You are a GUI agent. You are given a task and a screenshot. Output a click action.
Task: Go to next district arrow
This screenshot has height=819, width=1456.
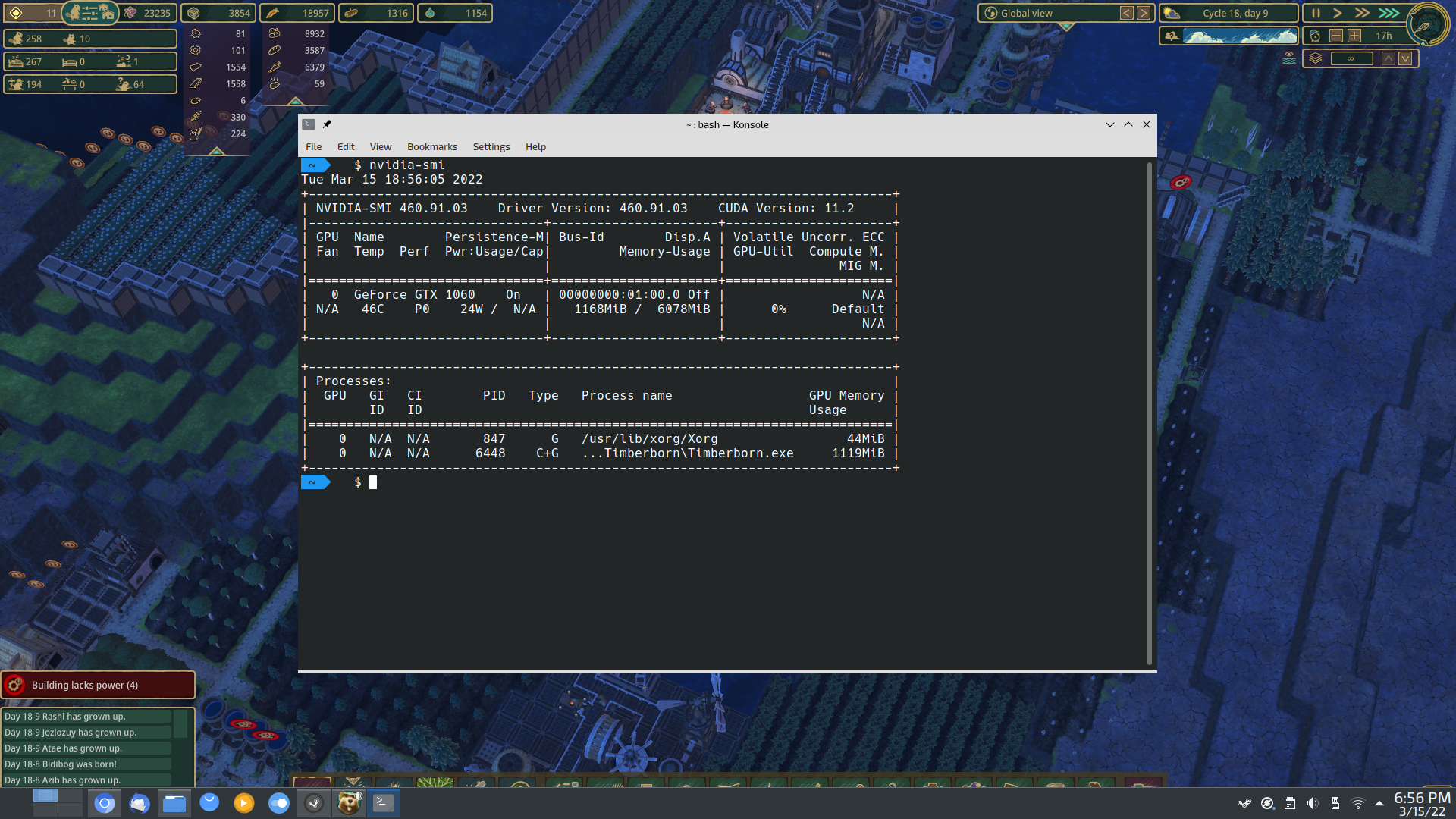[1144, 13]
